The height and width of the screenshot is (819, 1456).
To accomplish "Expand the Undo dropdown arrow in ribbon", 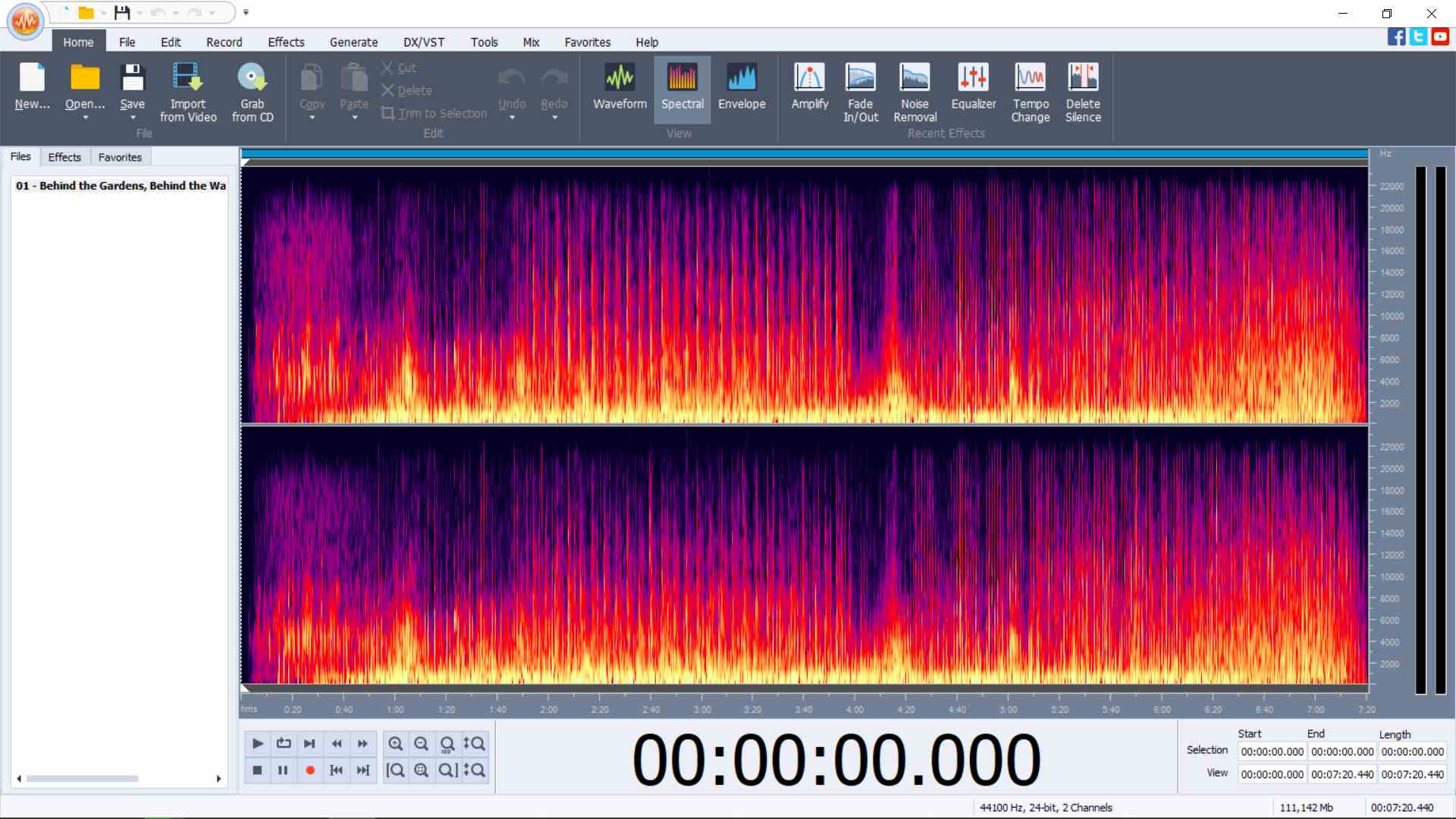I will pos(512,118).
